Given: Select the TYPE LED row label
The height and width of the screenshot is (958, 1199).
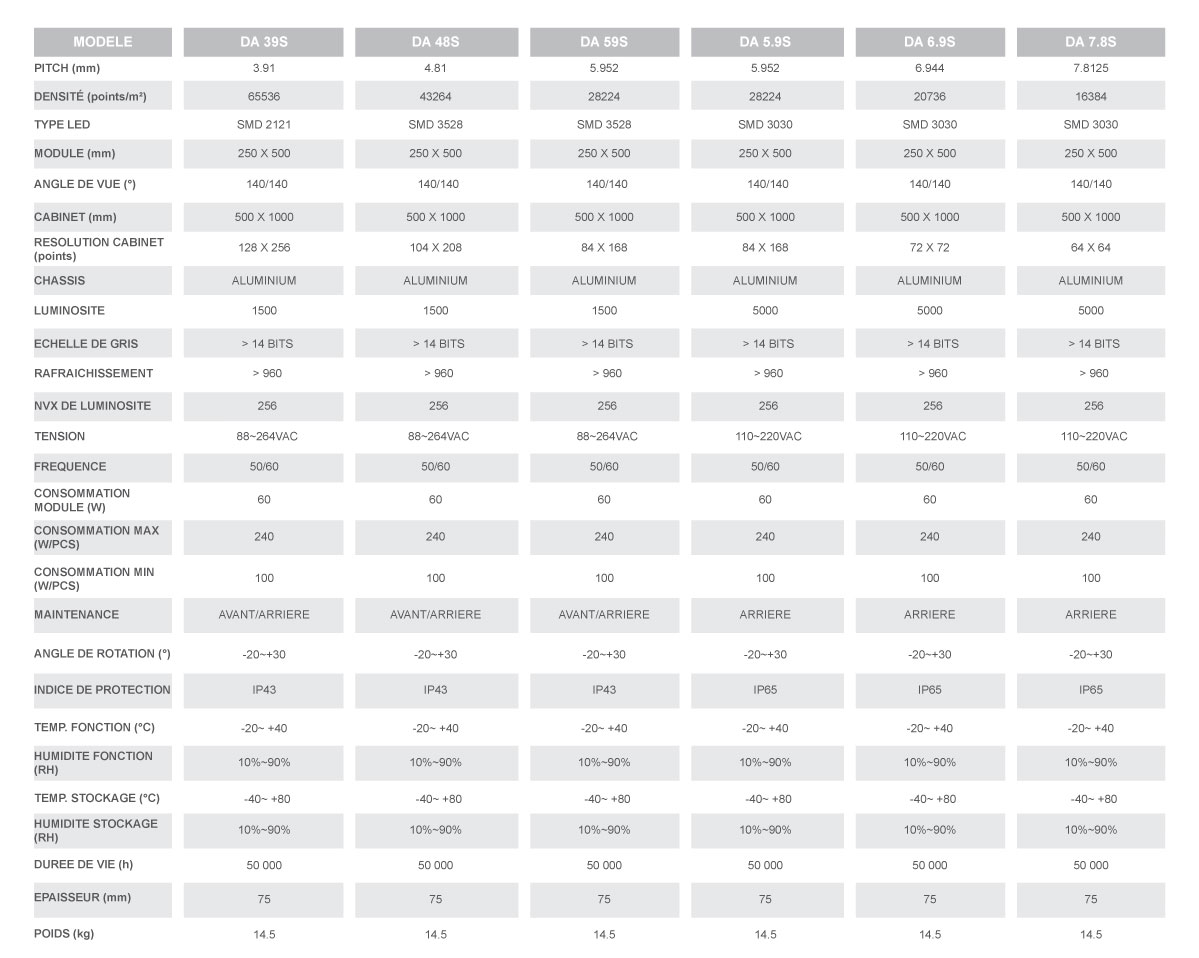Looking at the screenshot, I should pyautogui.click(x=62, y=125).
